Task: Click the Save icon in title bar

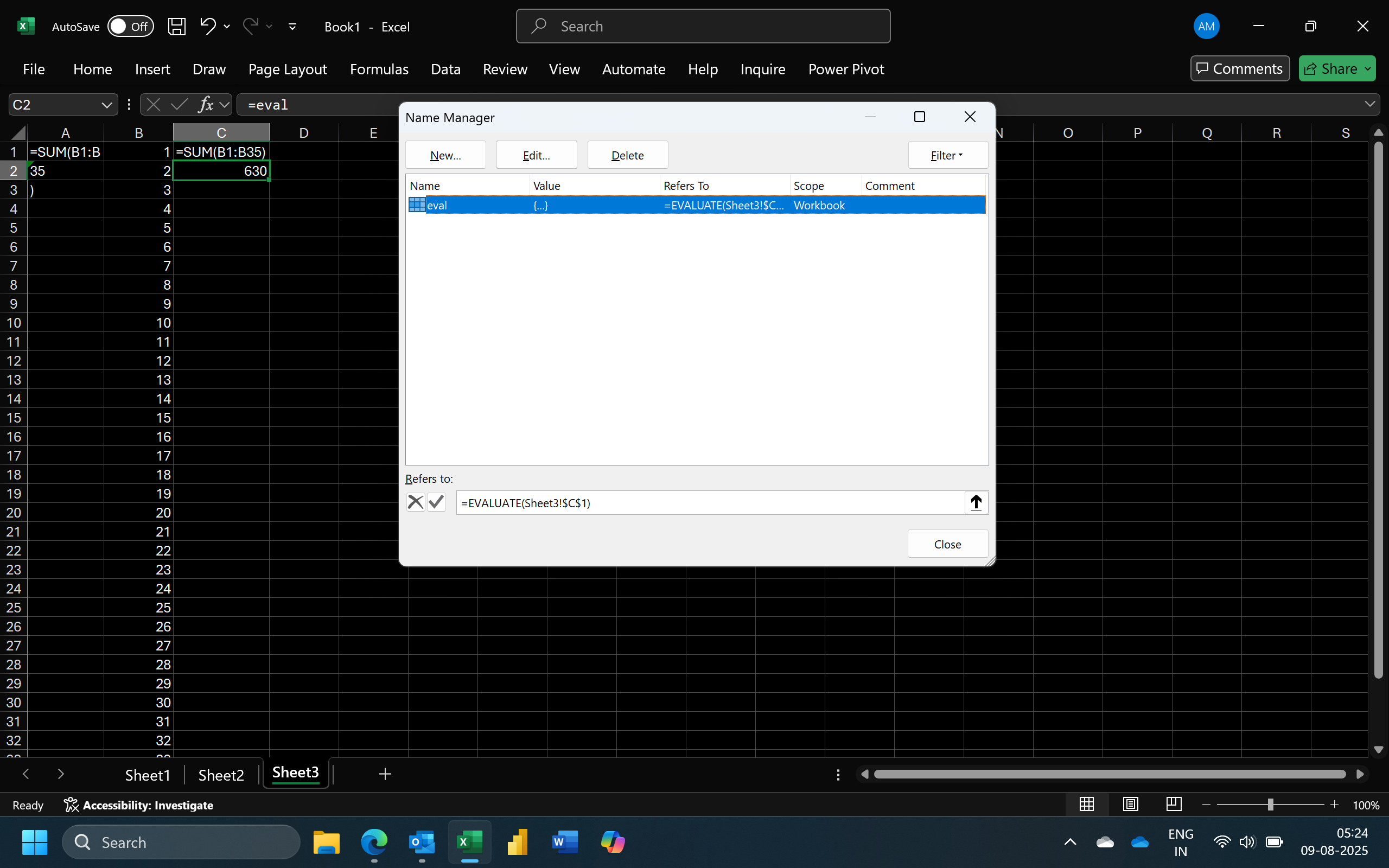Action: pos(176,27)
